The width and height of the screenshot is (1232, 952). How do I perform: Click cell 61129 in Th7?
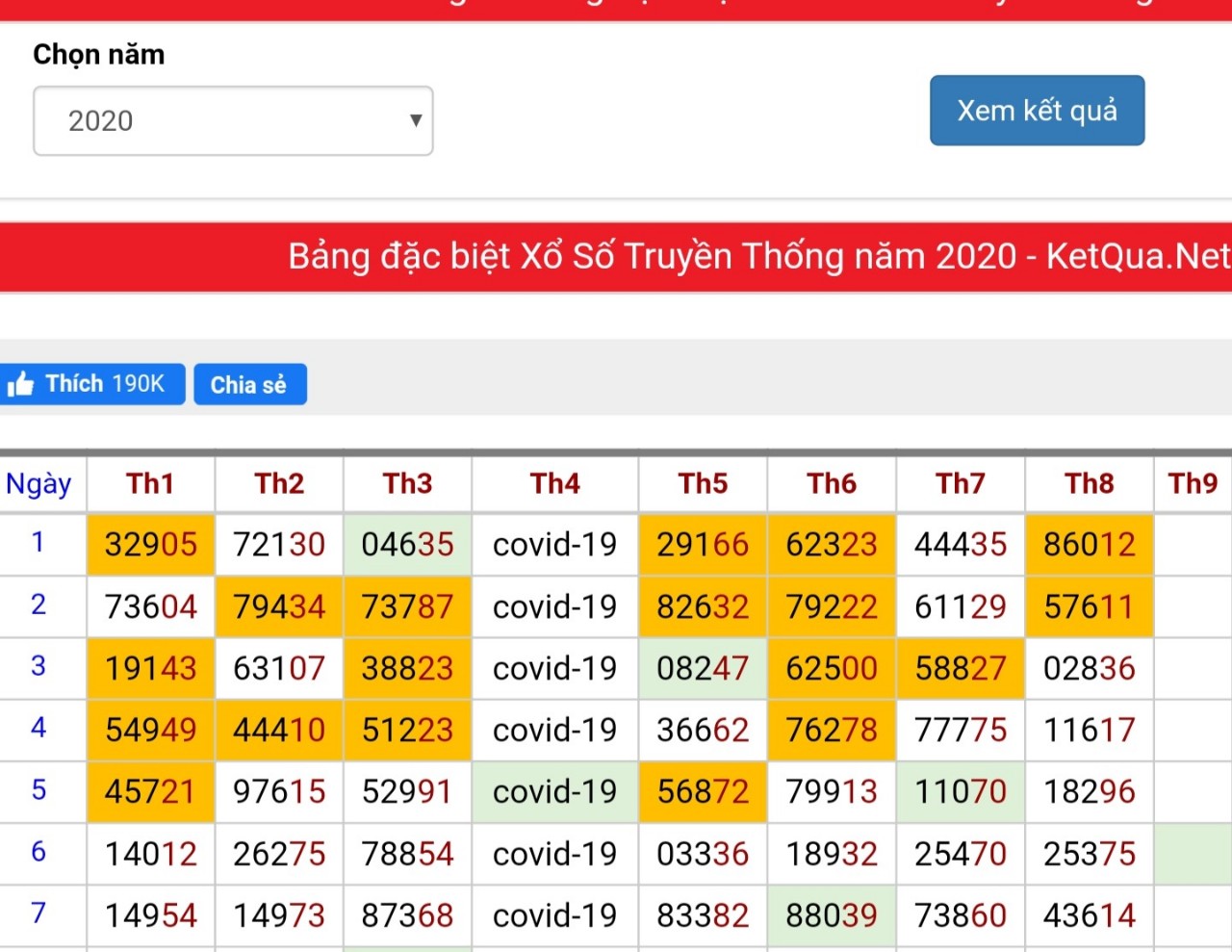click(961, 606)
